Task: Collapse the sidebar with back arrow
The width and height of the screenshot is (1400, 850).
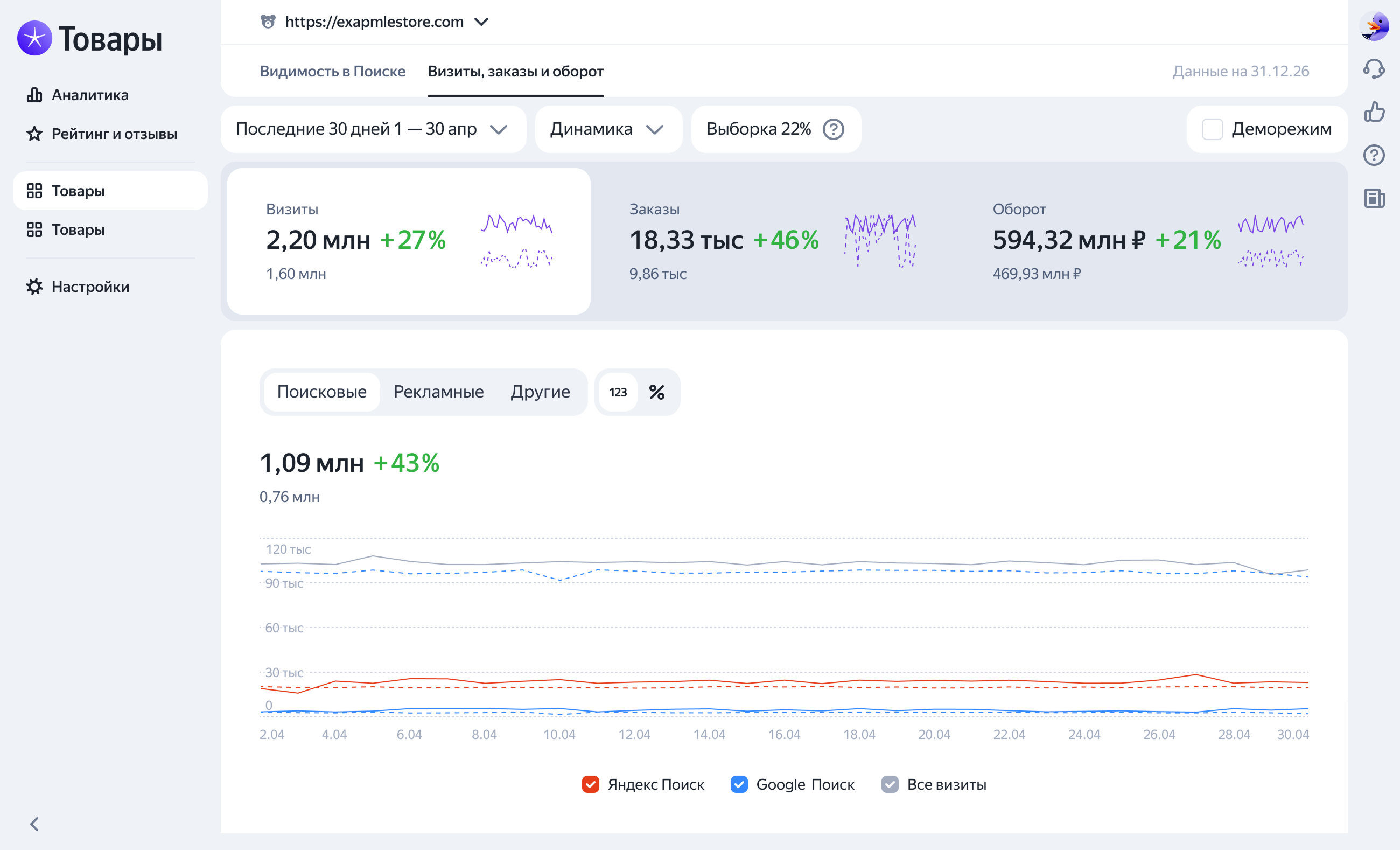Action: (x=34, y=824)
